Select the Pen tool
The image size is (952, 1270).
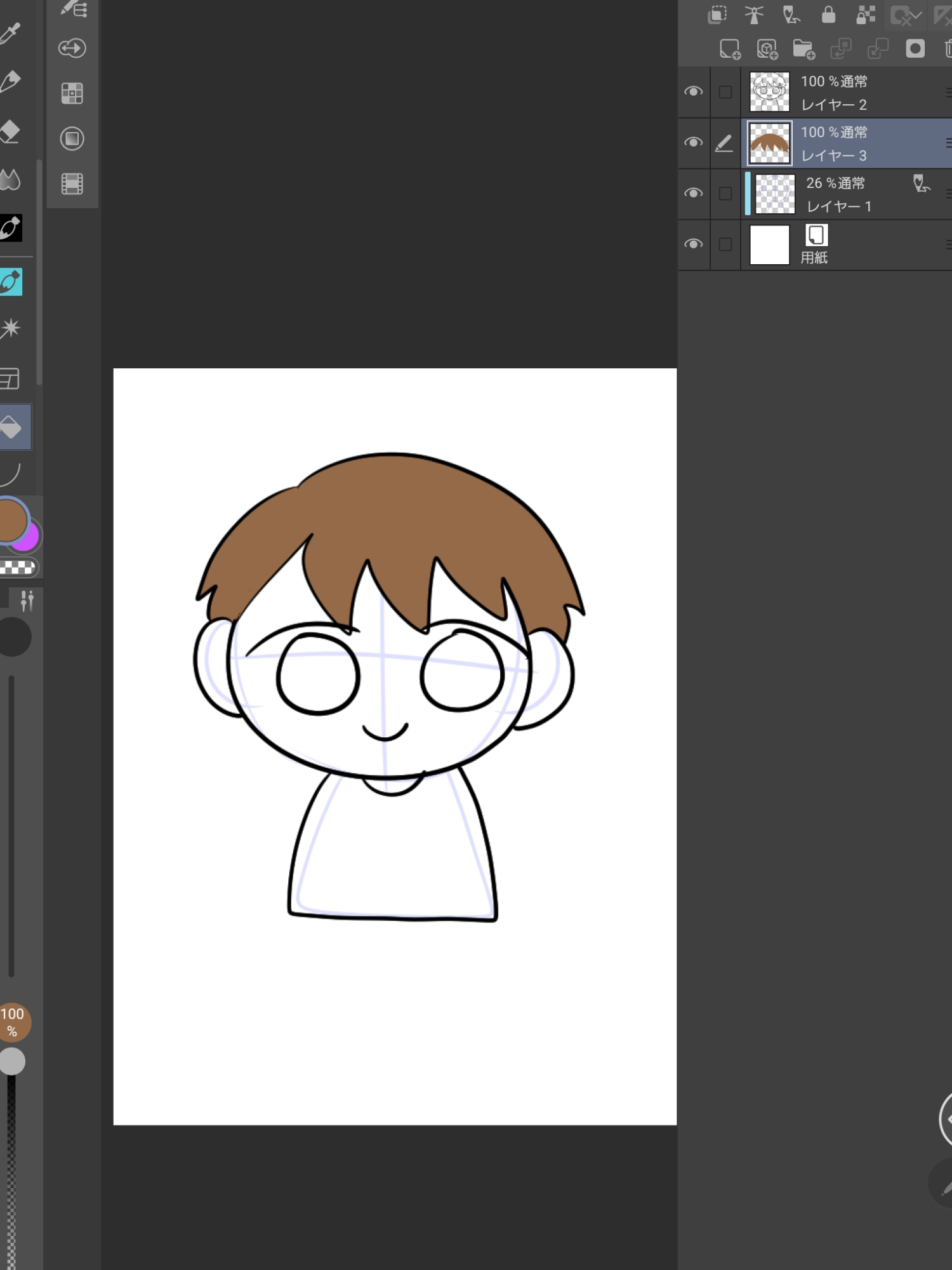pos(10,82)
